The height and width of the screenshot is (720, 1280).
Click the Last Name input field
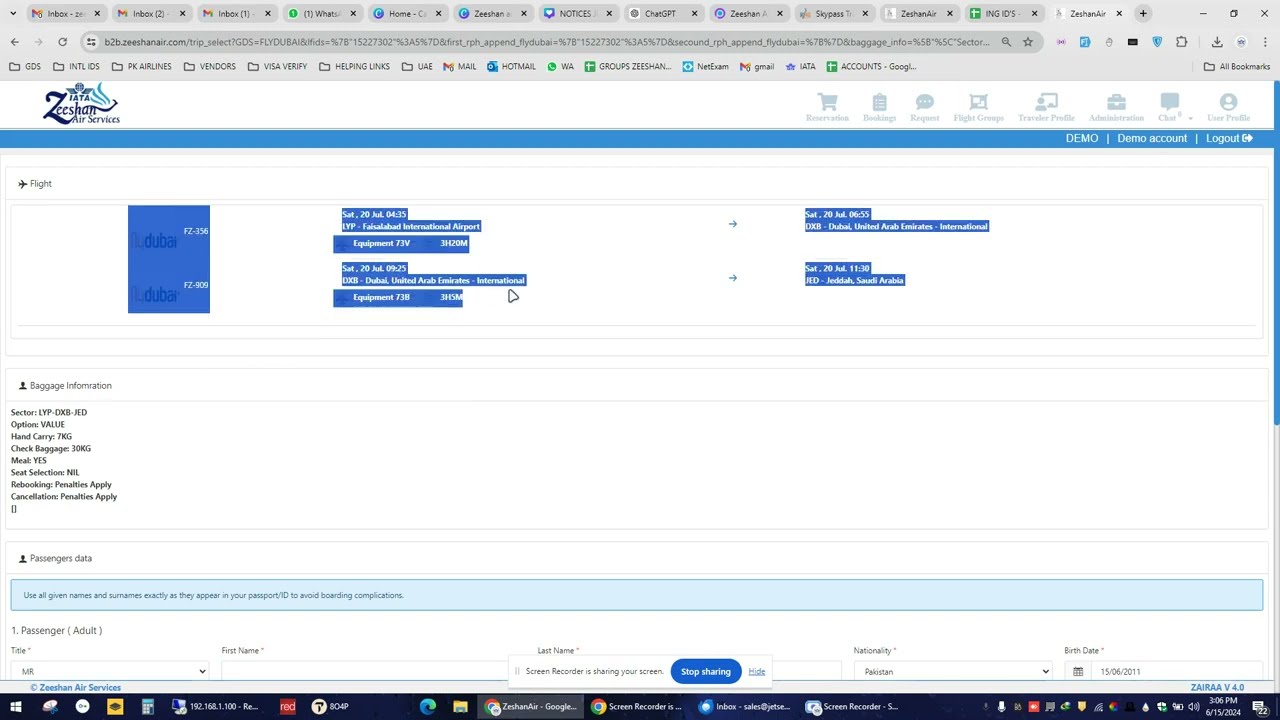tap(689, 671)
